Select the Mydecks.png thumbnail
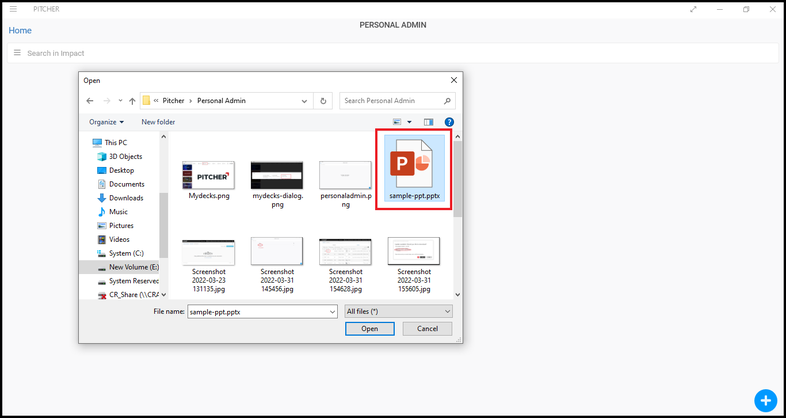Image resolution: width=786 pixels, height=418 pixels. coord(208,180)
